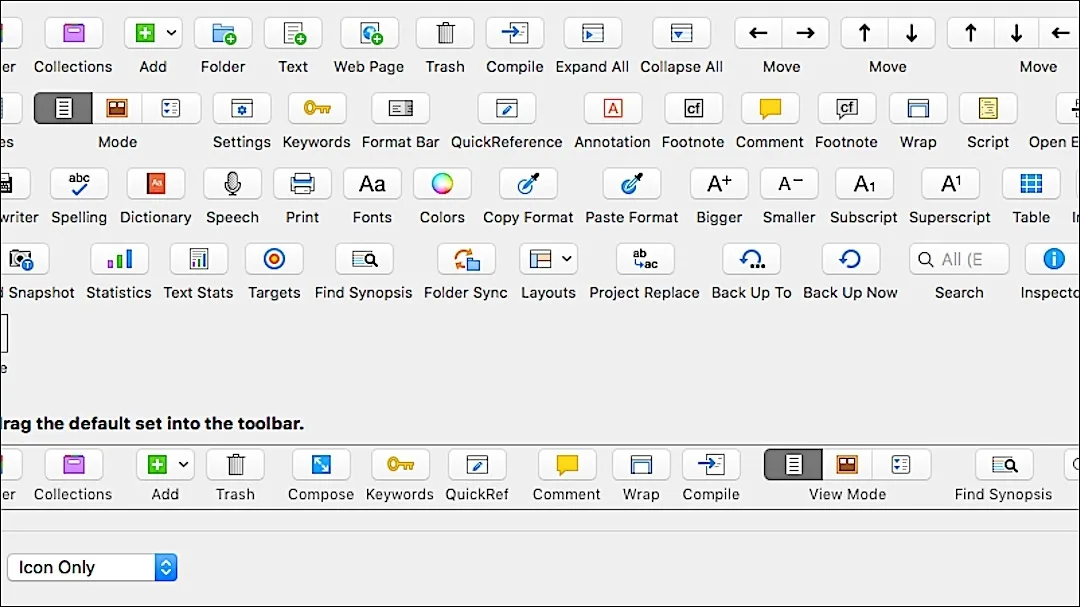
Task: Open the Colors color wheel
Action: (x=442, y=183)
